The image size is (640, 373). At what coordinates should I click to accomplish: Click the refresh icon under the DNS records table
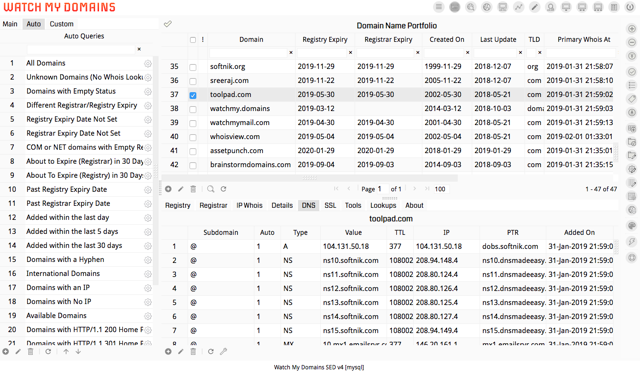point(211,351)
